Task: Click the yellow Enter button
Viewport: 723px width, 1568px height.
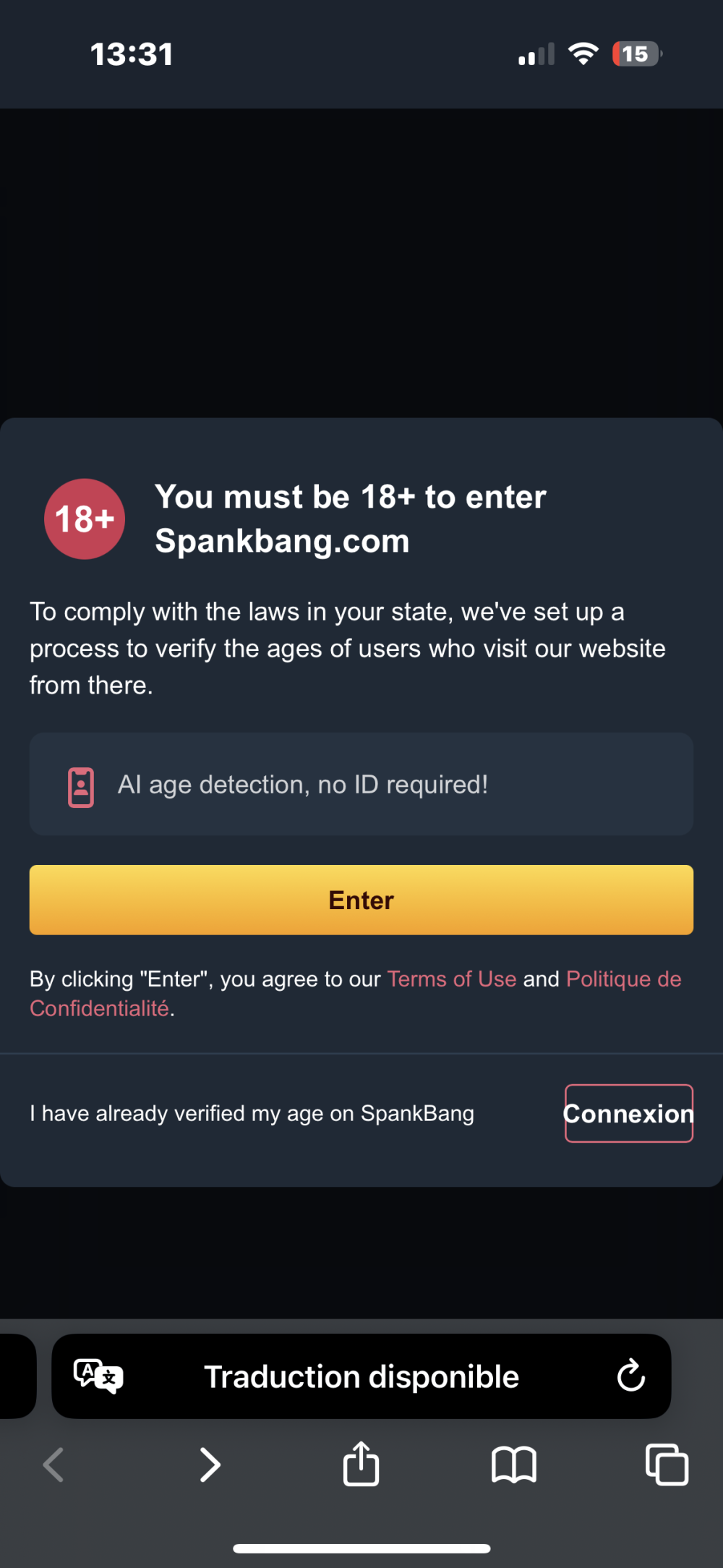Action: (361, 900)
